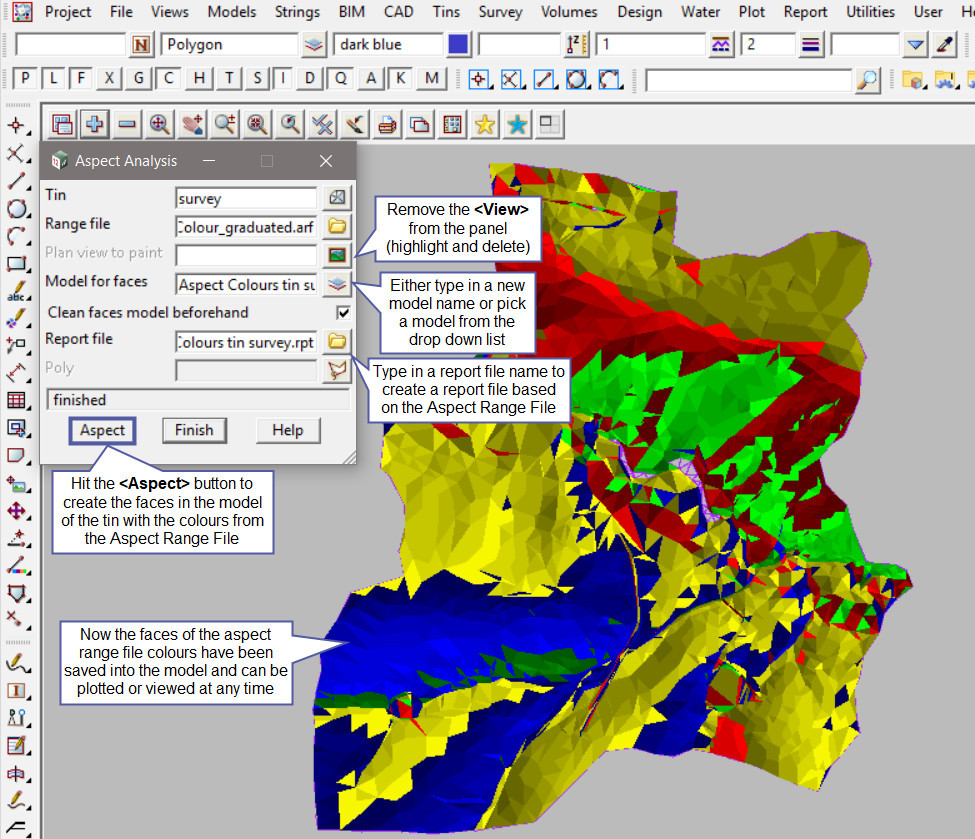Open model list beside Polygon field
The width and height of the screenshot is (975, 839).
tap(314, 45)
